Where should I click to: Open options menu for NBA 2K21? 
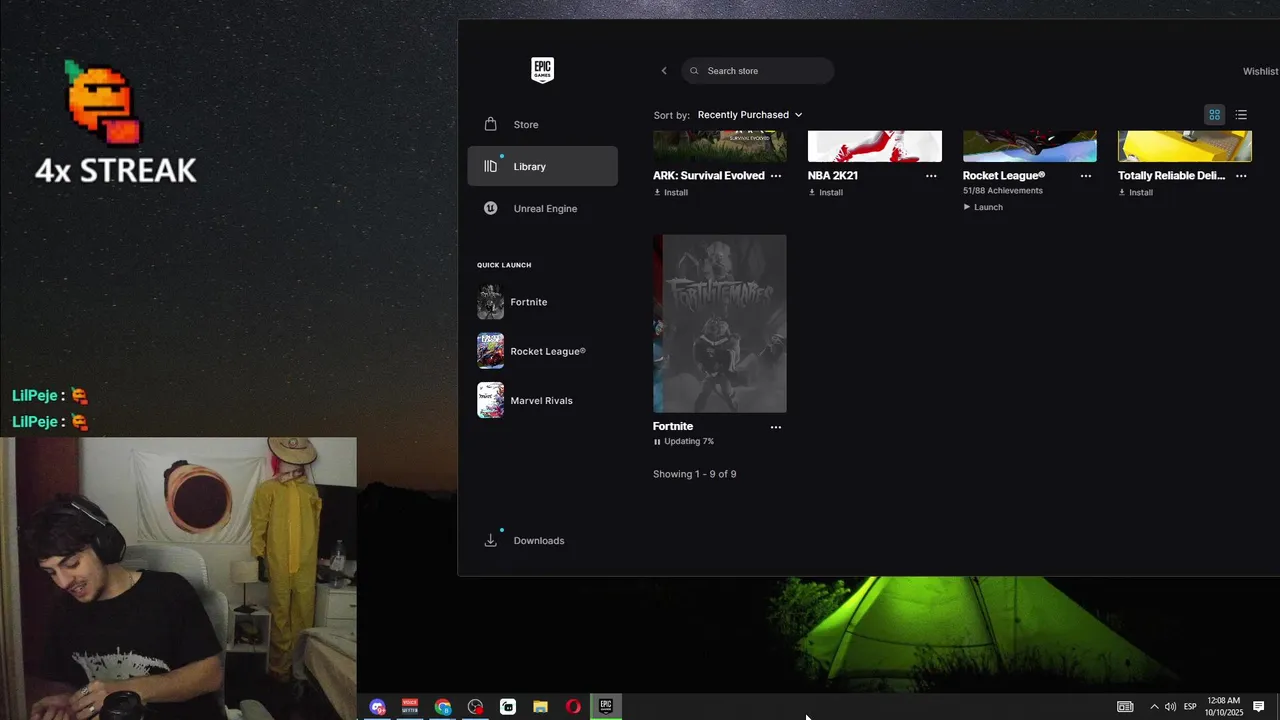coord(931,176)
